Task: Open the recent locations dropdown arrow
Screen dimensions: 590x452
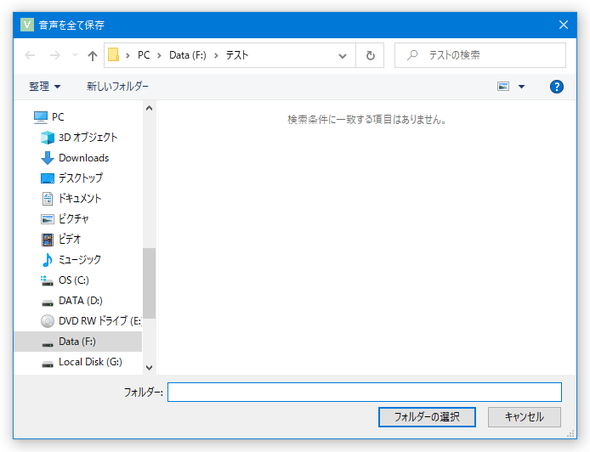Action: click(75, 55)
